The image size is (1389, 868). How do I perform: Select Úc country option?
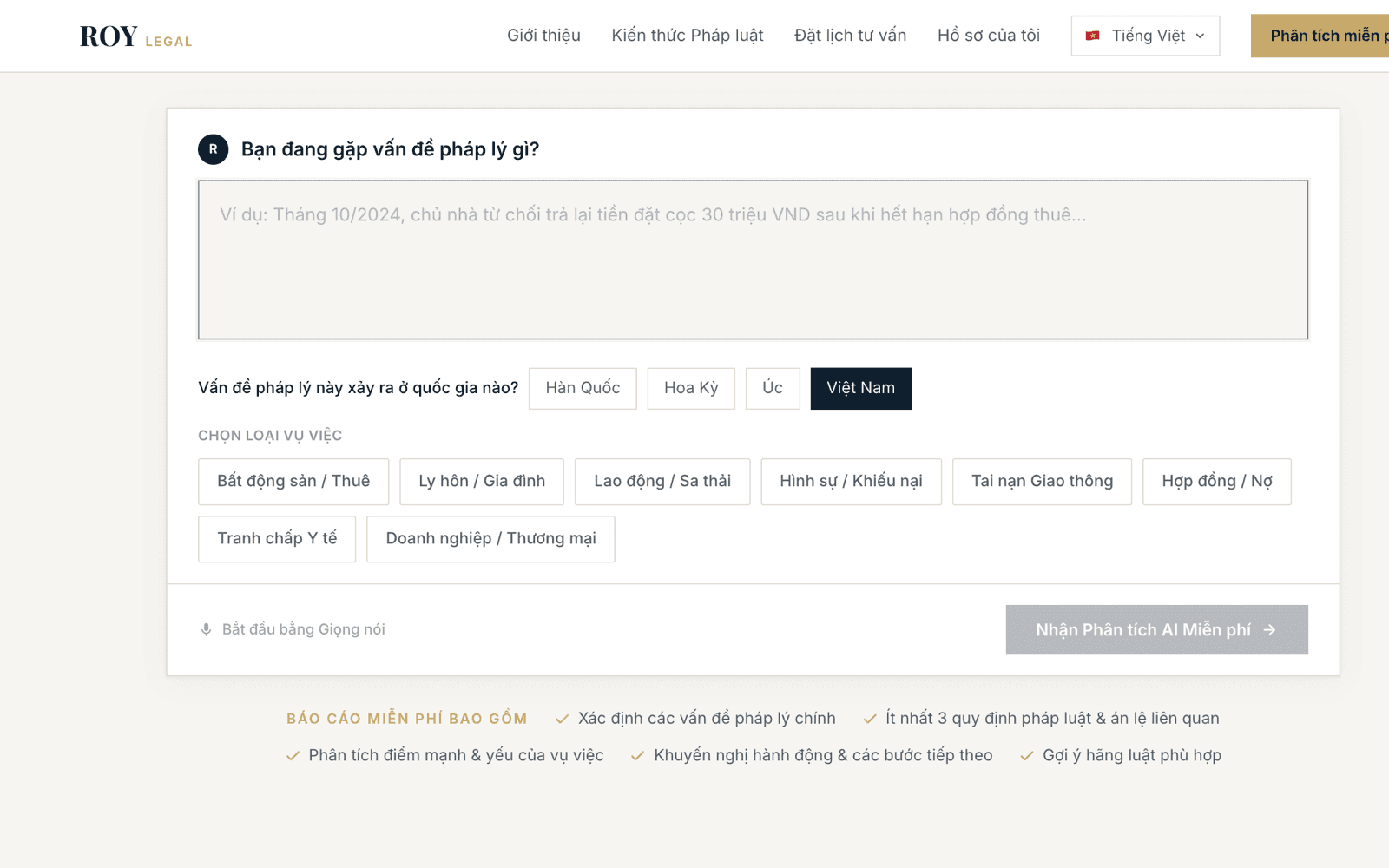click(773, 388)
